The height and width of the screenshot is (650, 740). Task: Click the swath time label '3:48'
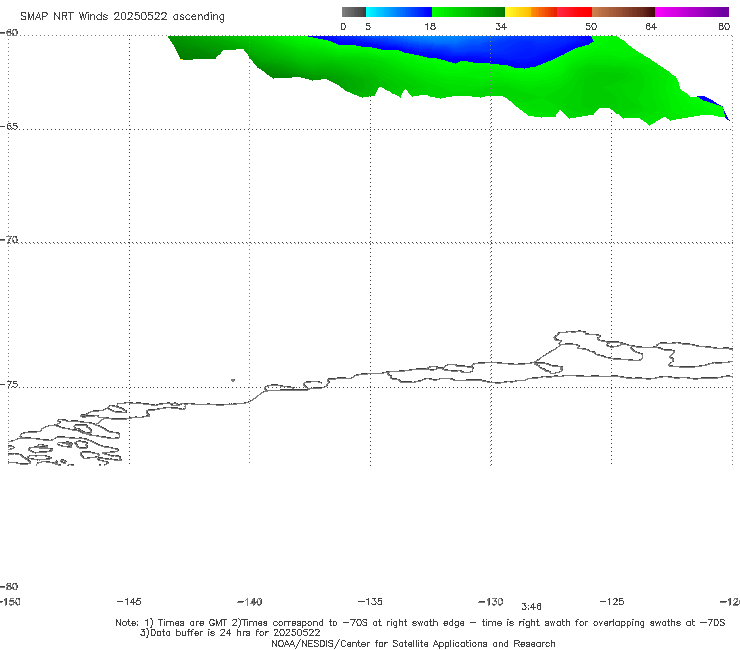[531, 607]
